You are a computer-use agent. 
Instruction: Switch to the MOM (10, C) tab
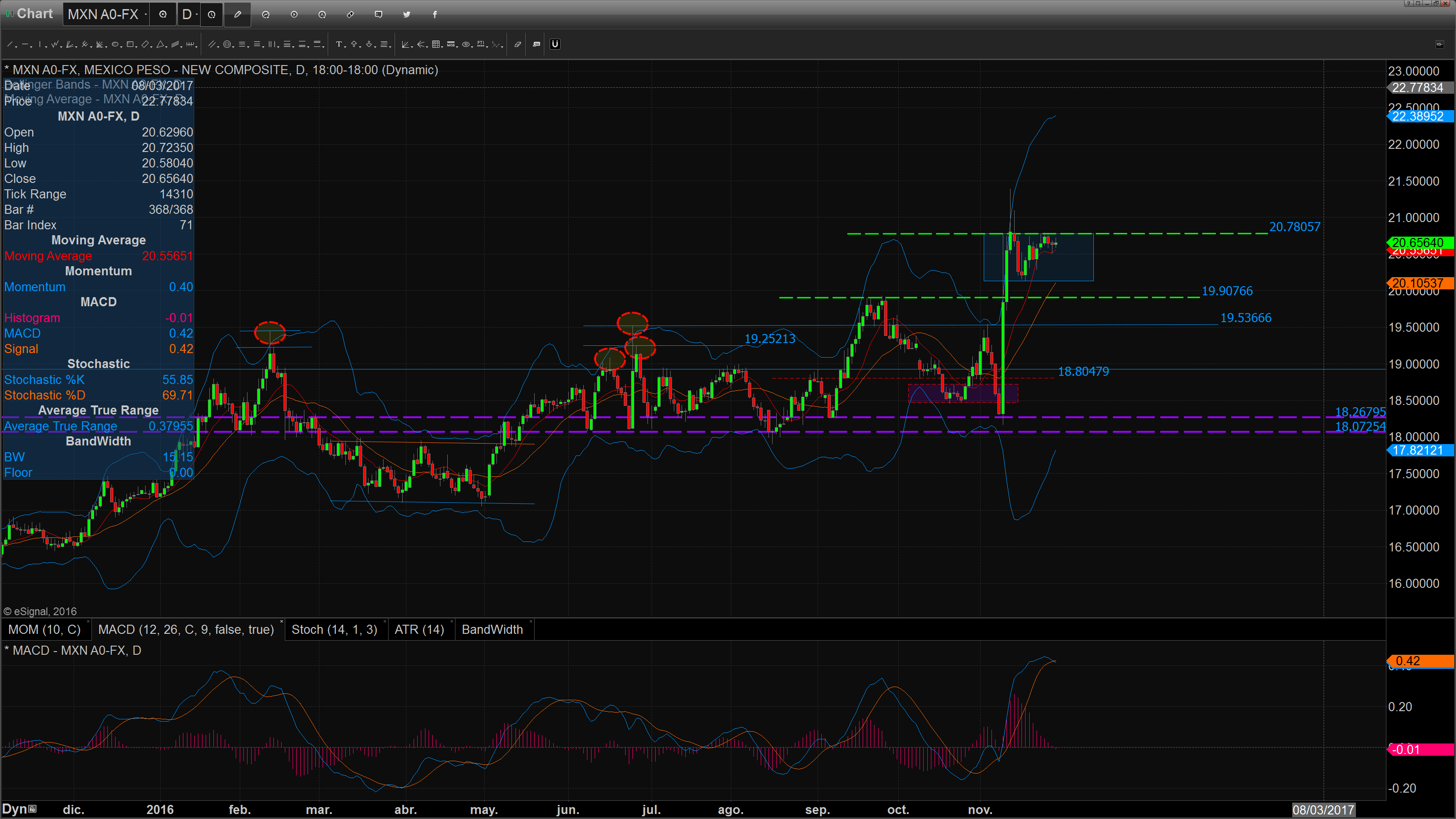coord(44,629)
